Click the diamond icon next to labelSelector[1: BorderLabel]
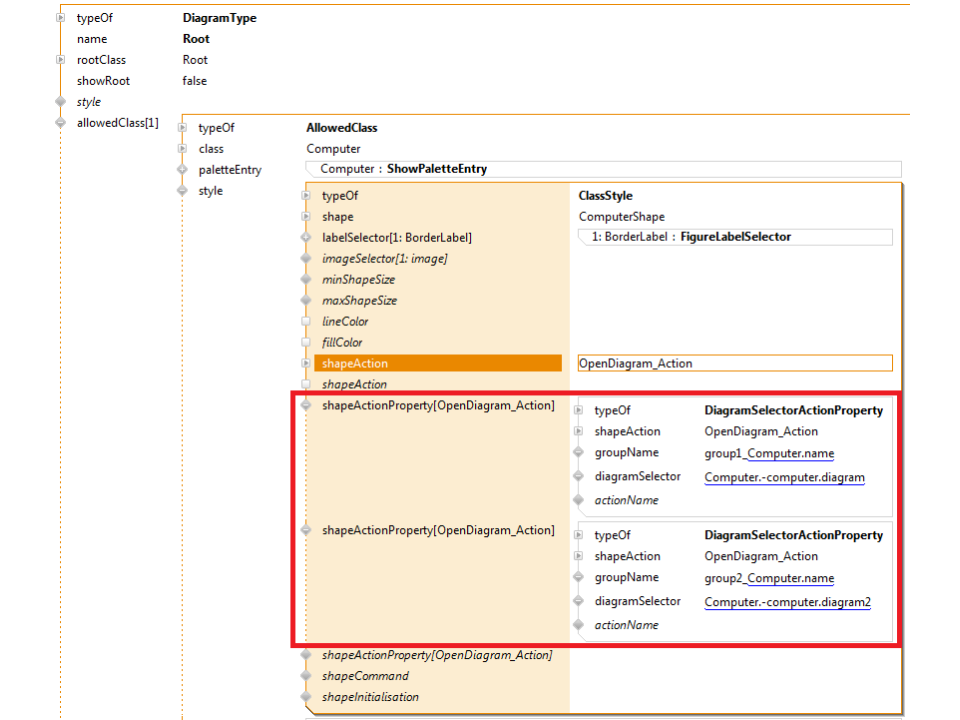Viewport: 960px width, 720px height. click(306, 238)
